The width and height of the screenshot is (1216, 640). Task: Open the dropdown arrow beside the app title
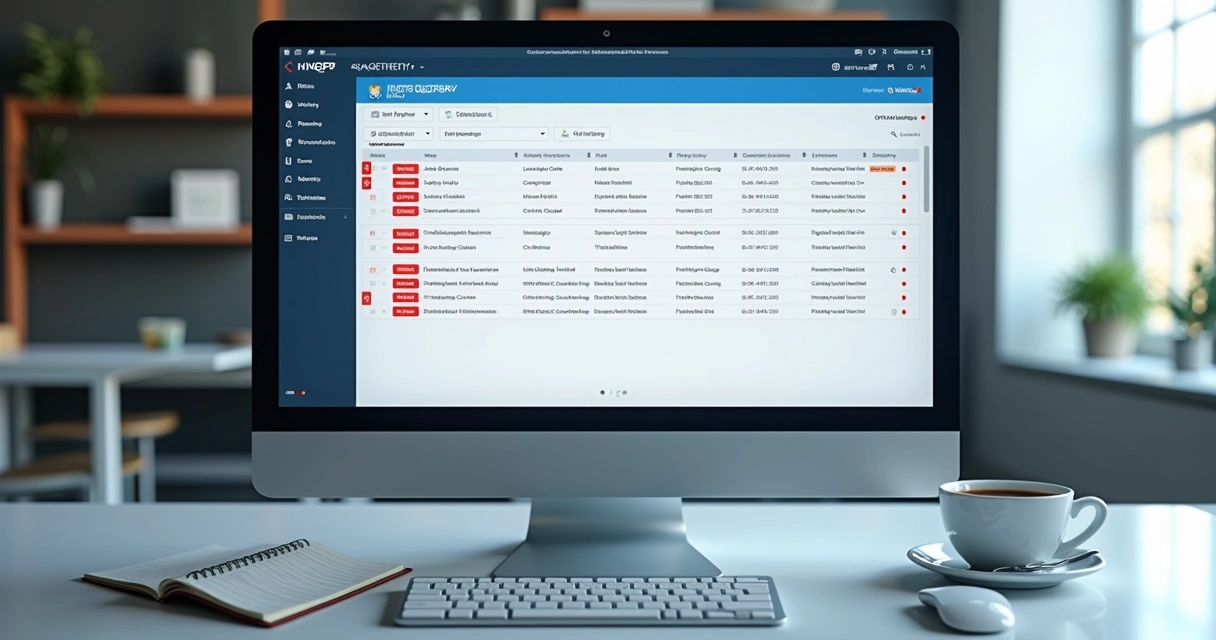[x=420, y=67]
